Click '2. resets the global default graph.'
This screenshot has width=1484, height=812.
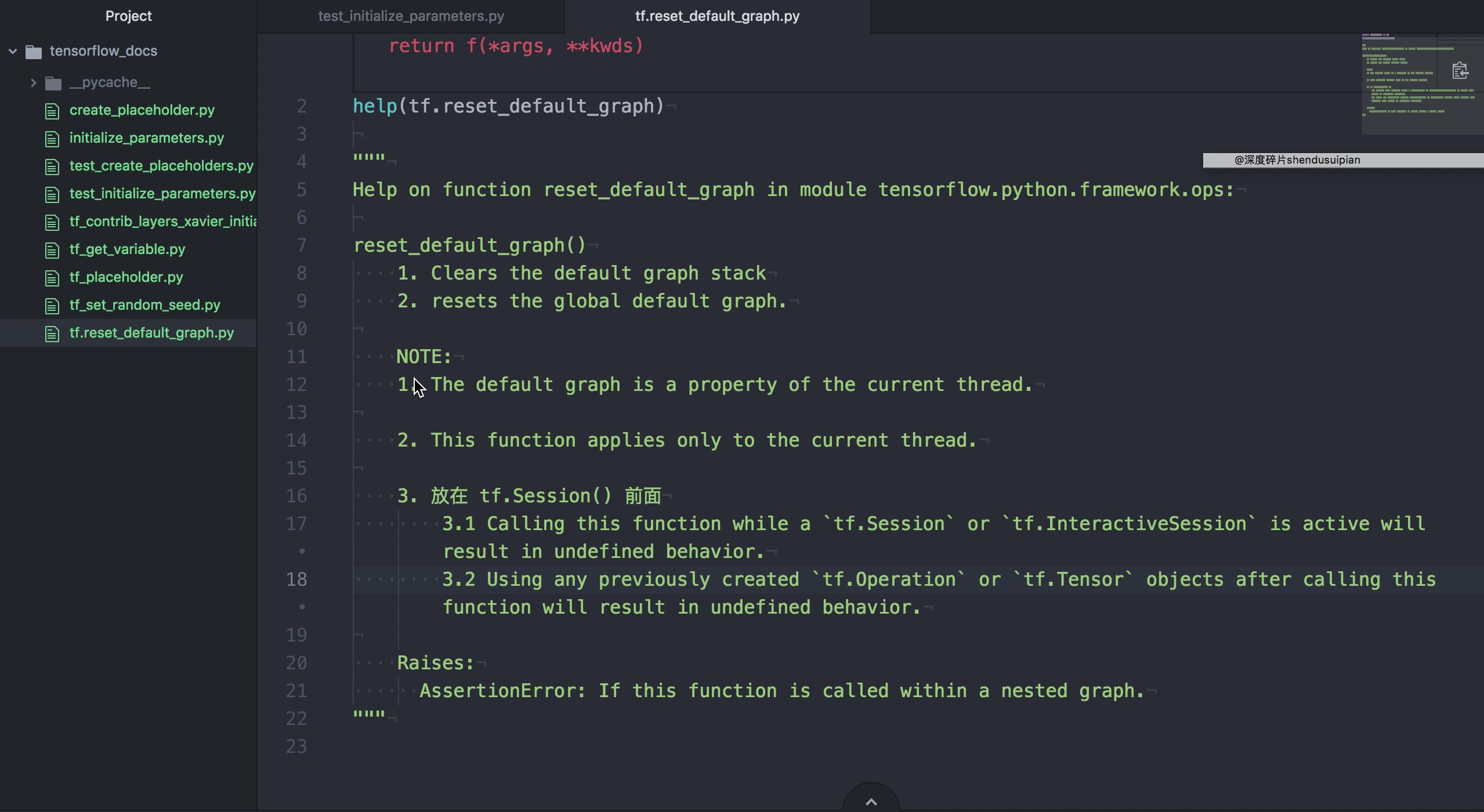click(592, 301)
